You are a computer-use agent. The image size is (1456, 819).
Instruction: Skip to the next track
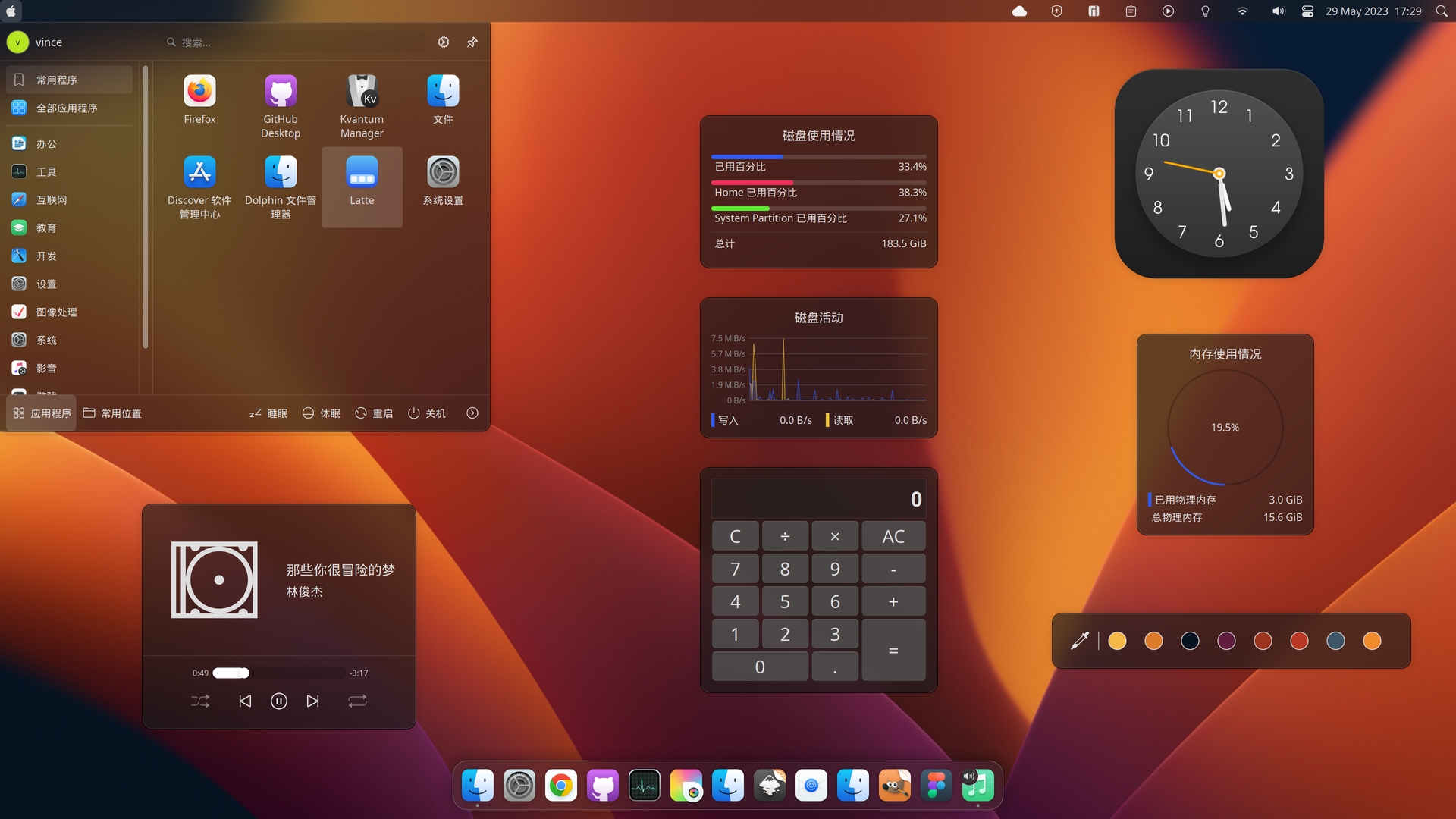(312, 701)
